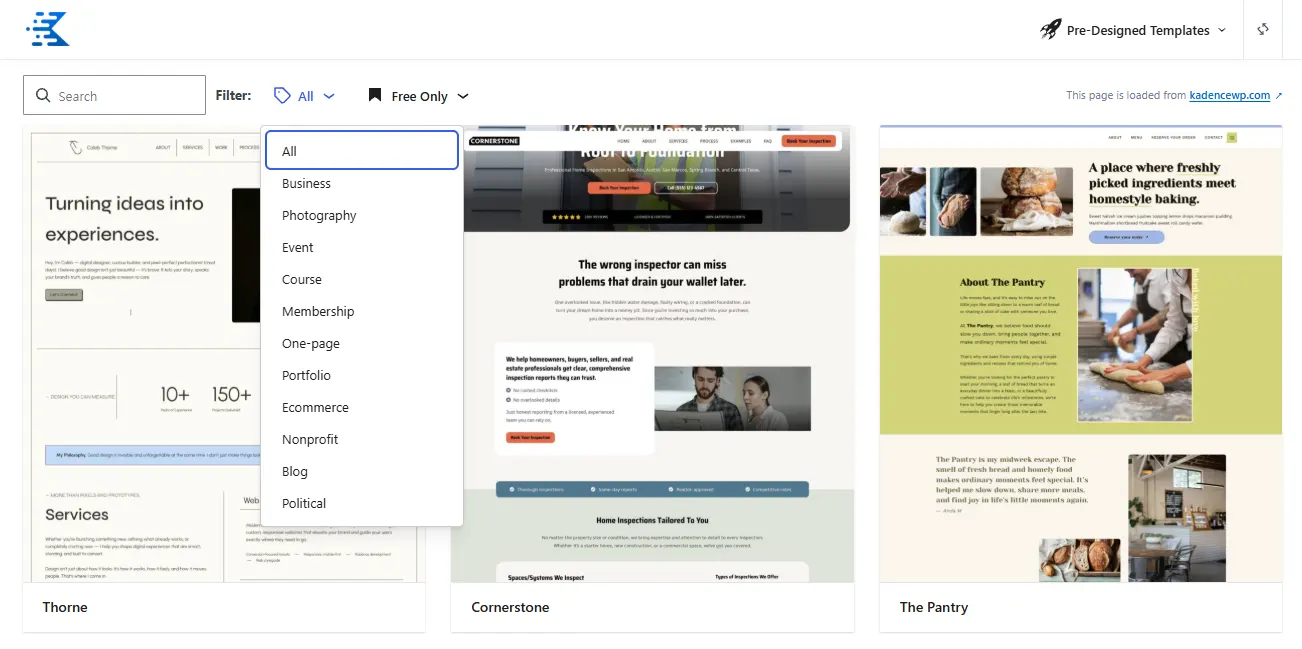1302x649 pixels.
Task: Choose the Nonprofit category
Action: 362,439
